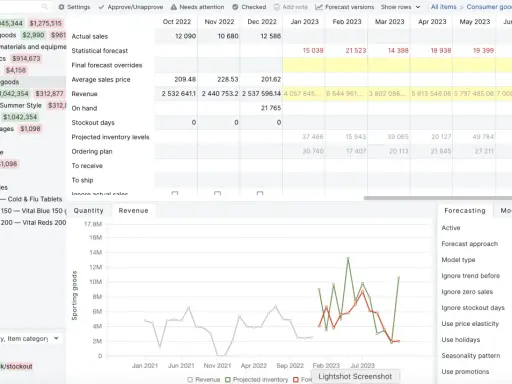The image size is (512, 384).
Task: Click the Ignore zero sales setting
Action: click(467, 292)
